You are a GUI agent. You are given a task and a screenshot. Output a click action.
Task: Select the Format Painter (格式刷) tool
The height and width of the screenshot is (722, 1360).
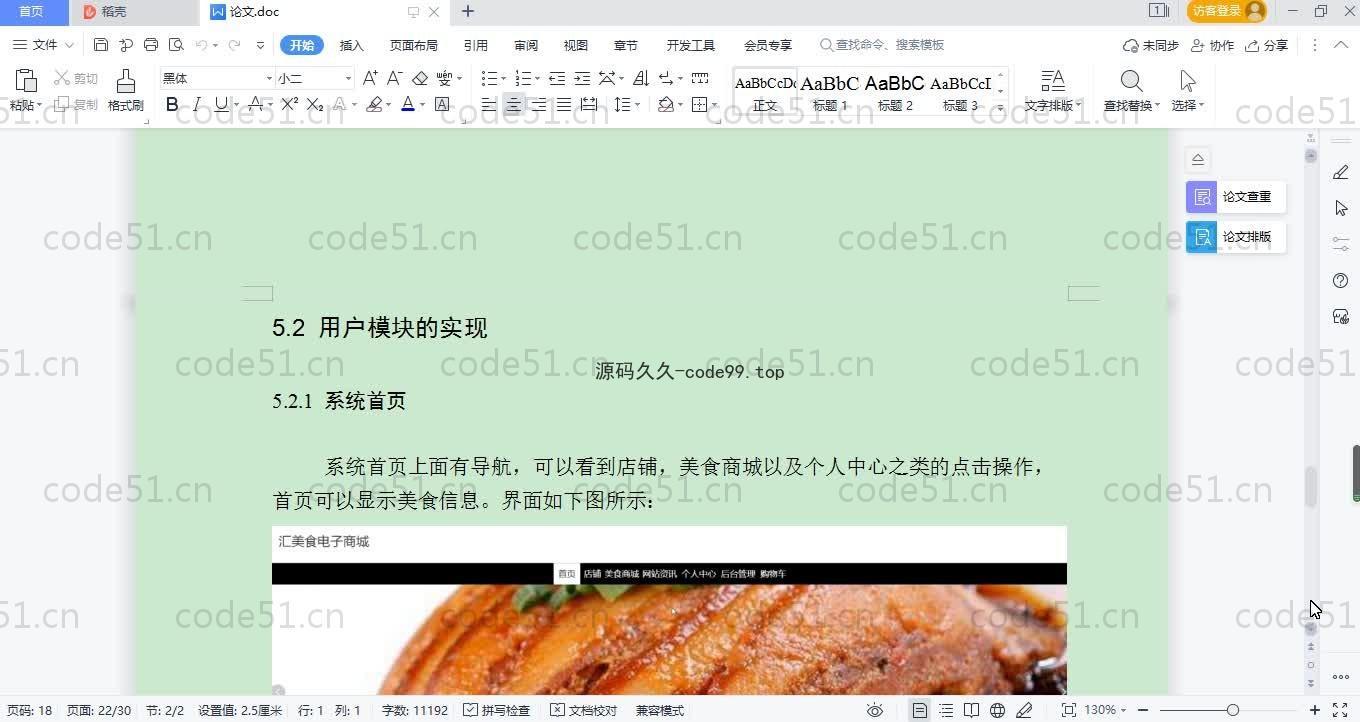pos(125,89)
